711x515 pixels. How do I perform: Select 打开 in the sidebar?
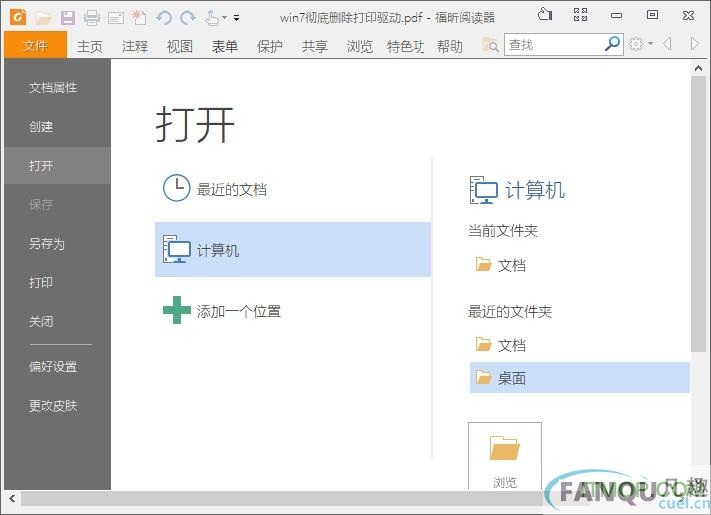(58, 165)
